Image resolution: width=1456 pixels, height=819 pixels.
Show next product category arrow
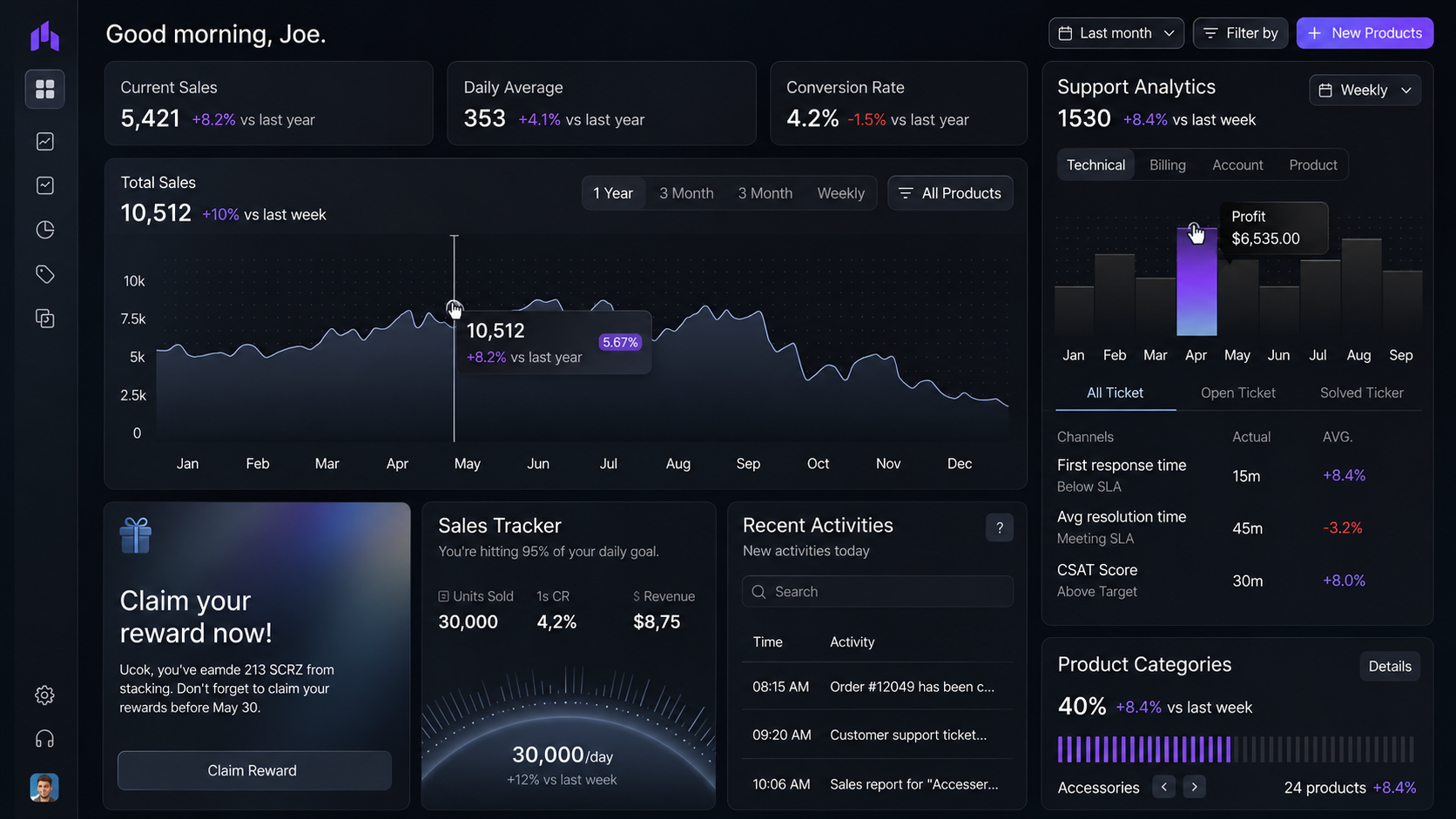(x=1195, y=787)
